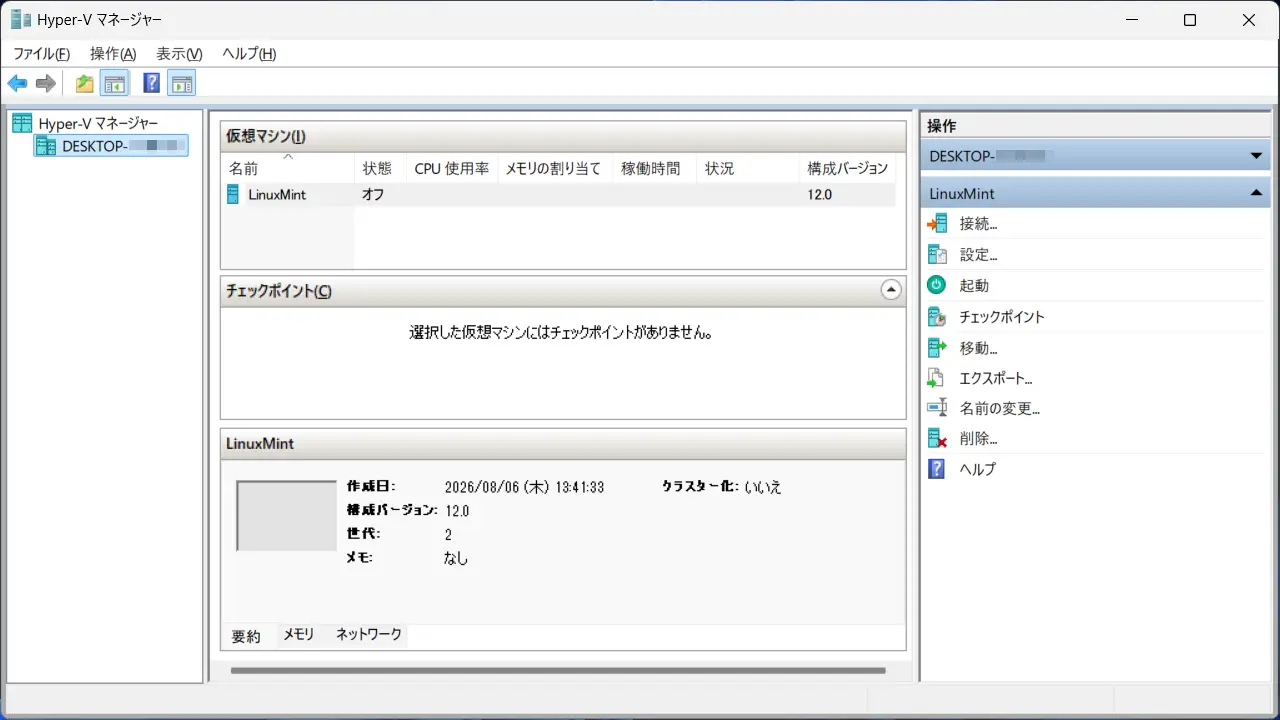Click the 削除 delete icon
Viewport: 1280px width, 720px height.
point(937,438)
